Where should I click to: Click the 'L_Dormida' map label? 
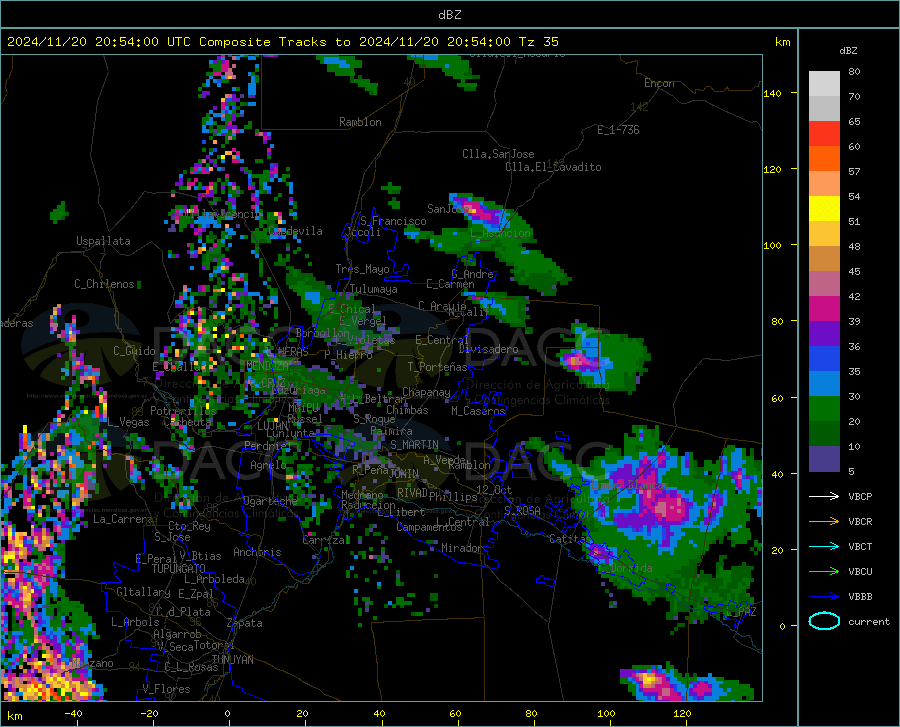(x=624, y=568)
